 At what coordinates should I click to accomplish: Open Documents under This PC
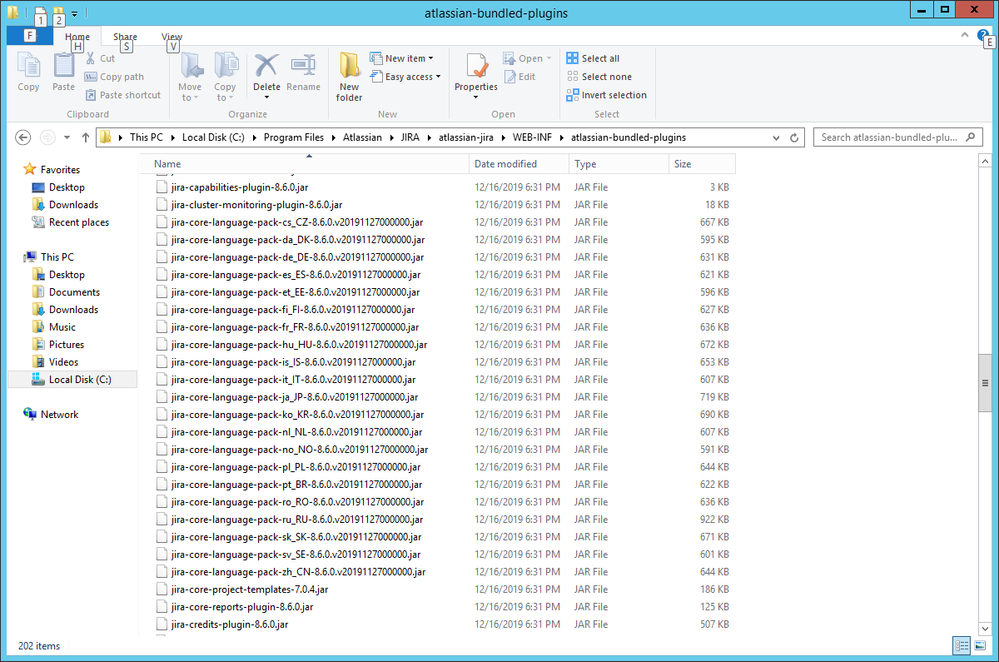pos(75,292)
